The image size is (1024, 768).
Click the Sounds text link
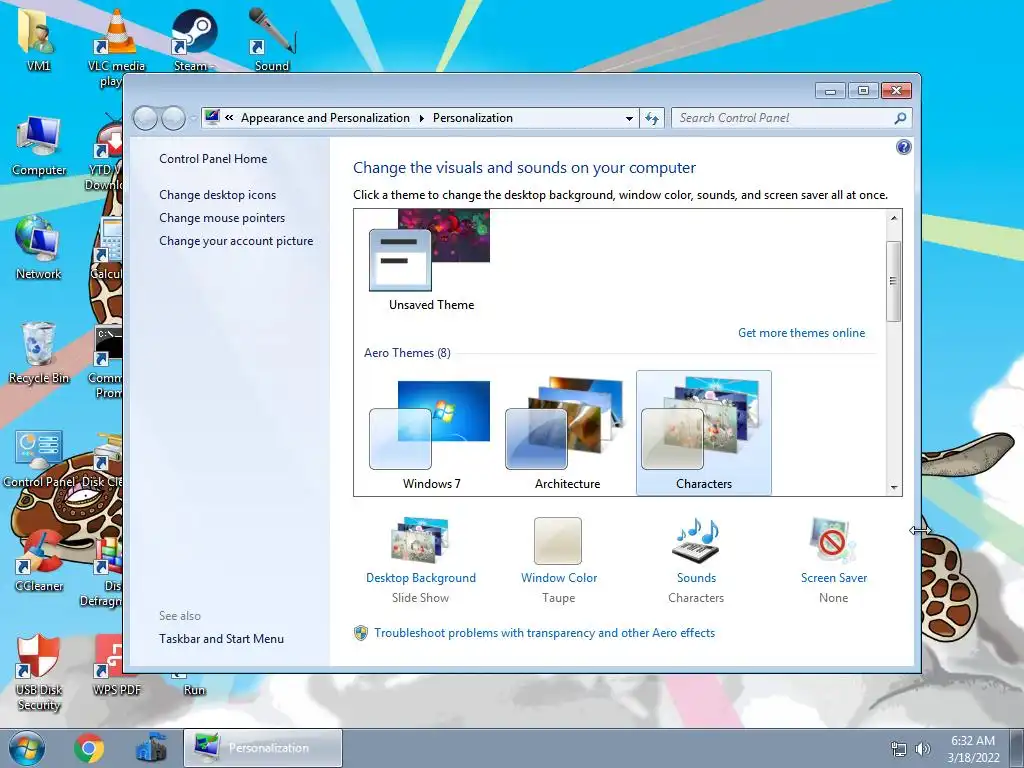click(x=696, y=578)
